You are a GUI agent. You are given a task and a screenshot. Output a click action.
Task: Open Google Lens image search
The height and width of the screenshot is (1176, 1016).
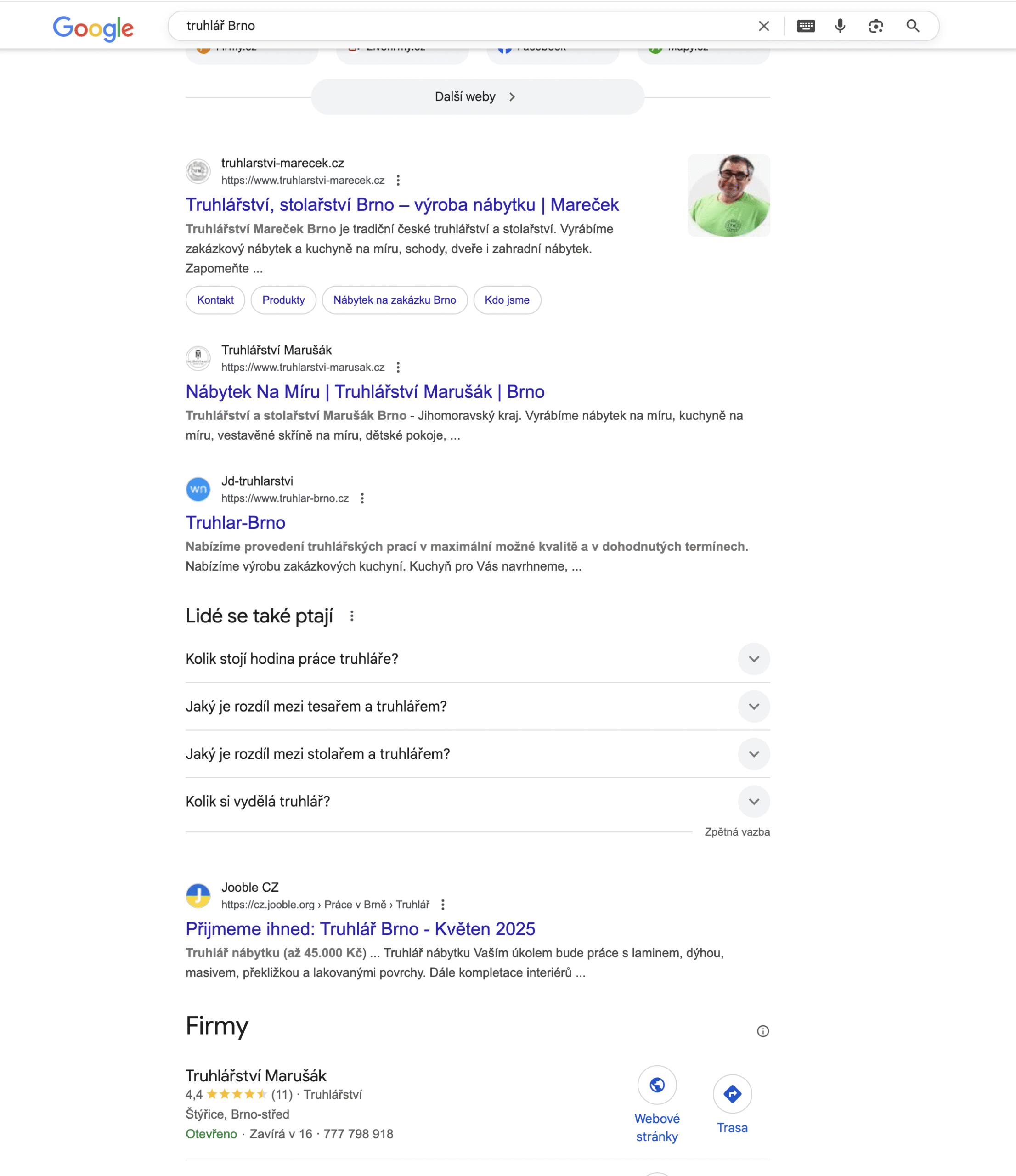875,26
